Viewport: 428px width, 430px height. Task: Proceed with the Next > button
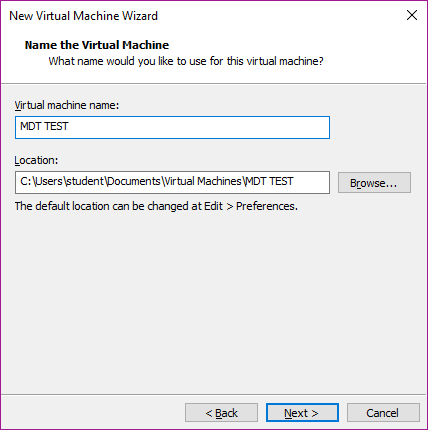tap(302, 413)
